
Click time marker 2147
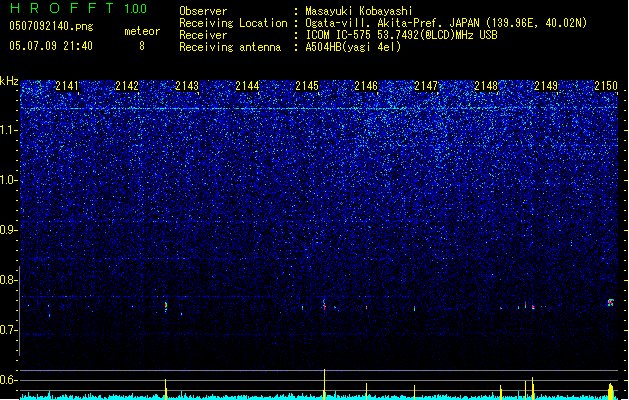(426, 85)
